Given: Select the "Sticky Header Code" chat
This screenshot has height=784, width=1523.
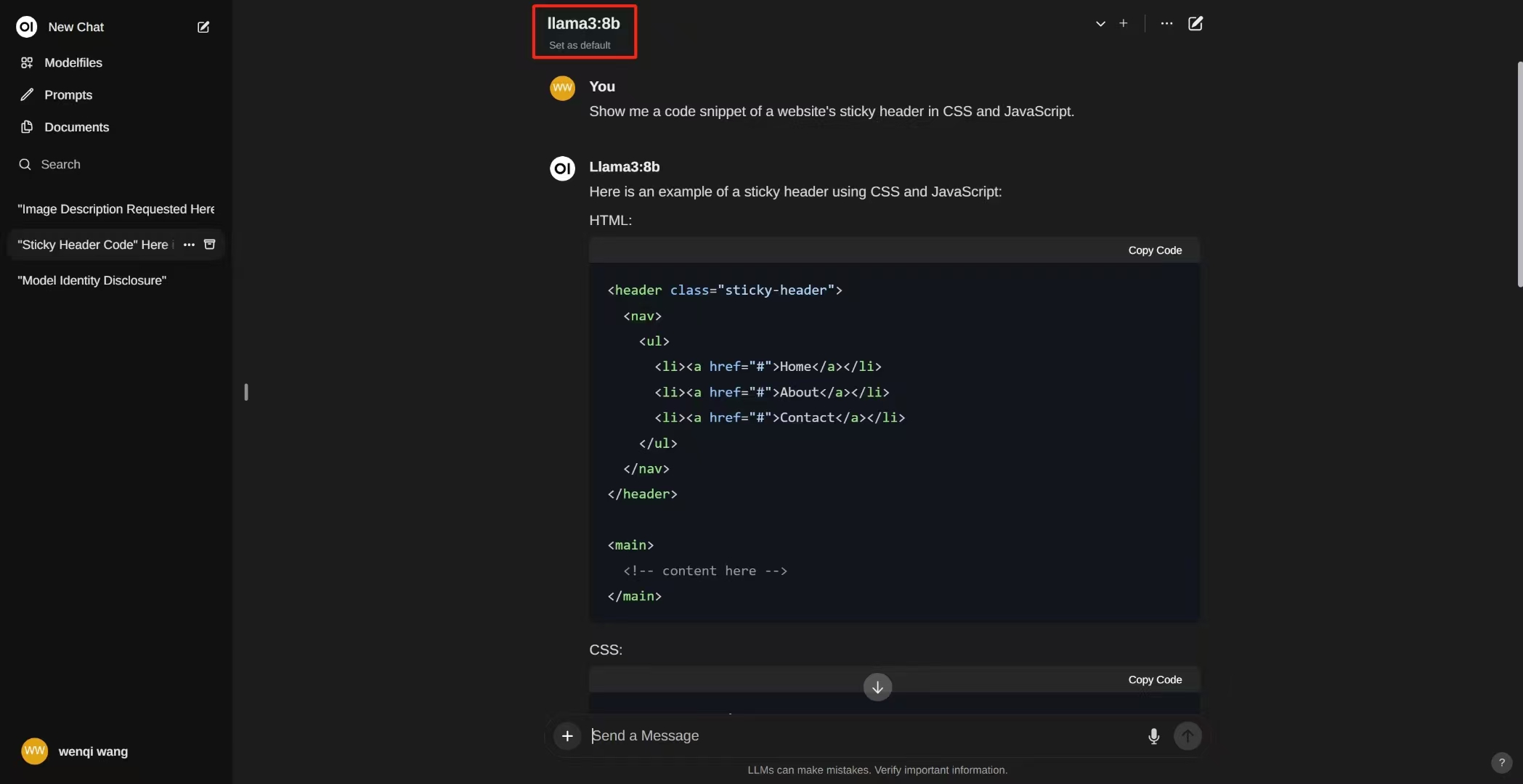Looking at the screenshot, I should 93,245.
